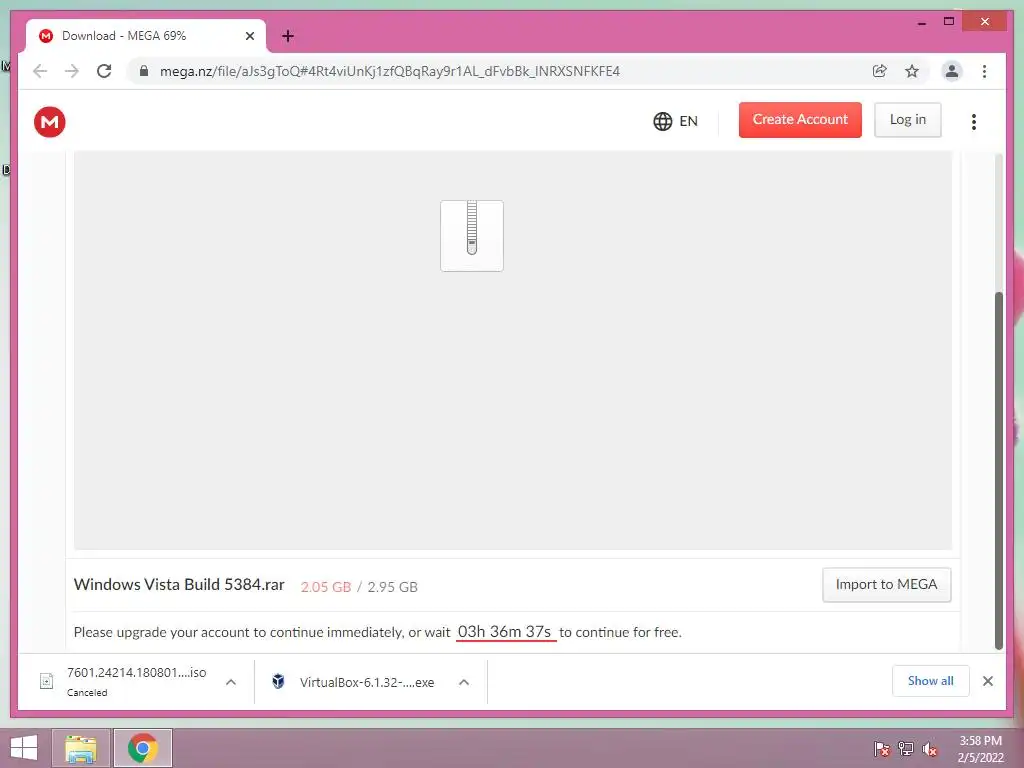Go back with browser back arrow
The height and width of the screenshot is (768, 1024).
click(40, 71)
